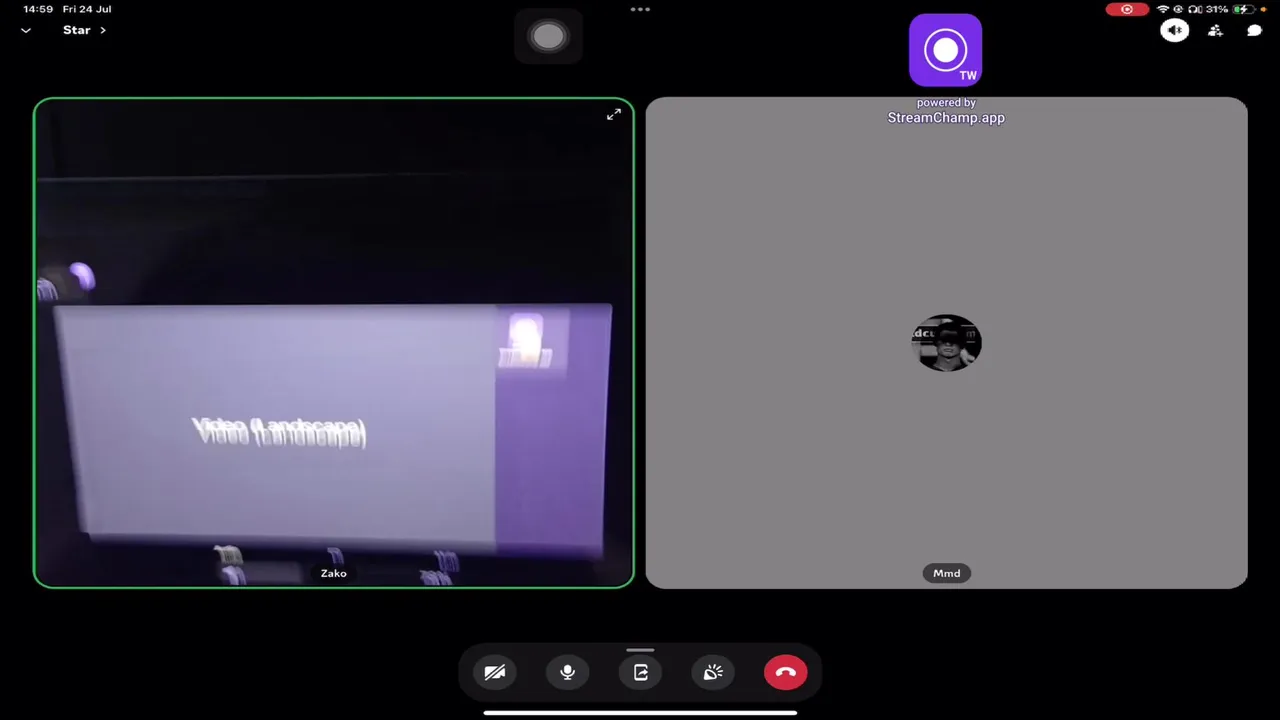1280x720 pixels.
Task: Click the Zako name label
Action: (334, 573)
